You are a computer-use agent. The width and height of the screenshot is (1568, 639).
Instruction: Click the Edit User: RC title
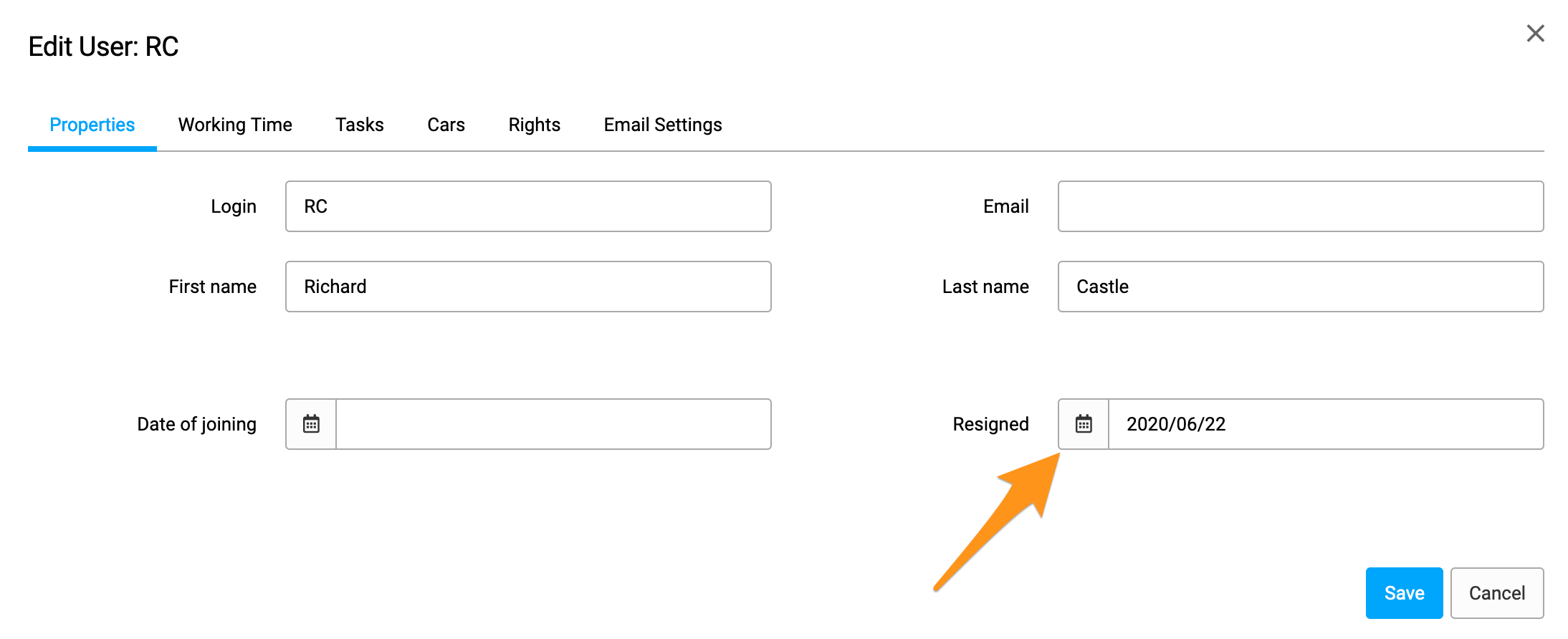[x=104, y=47]
